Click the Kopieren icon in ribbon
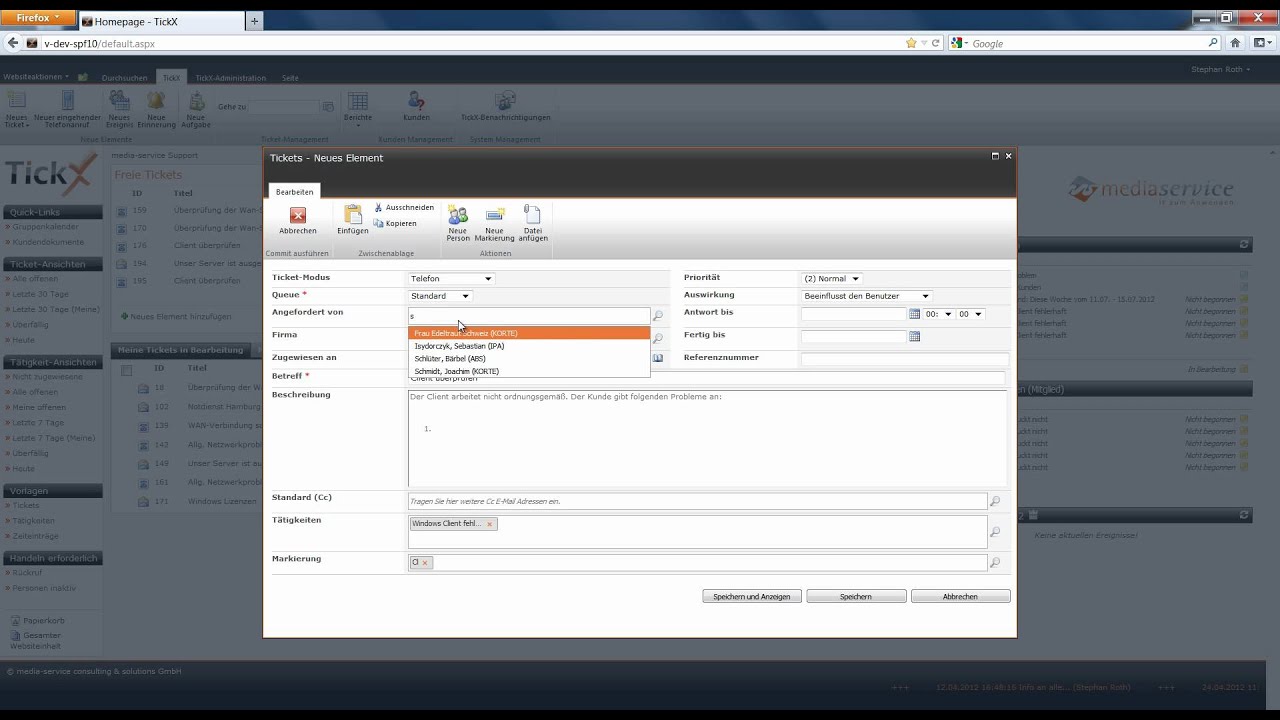1280x720 pixels. point(379,224)
